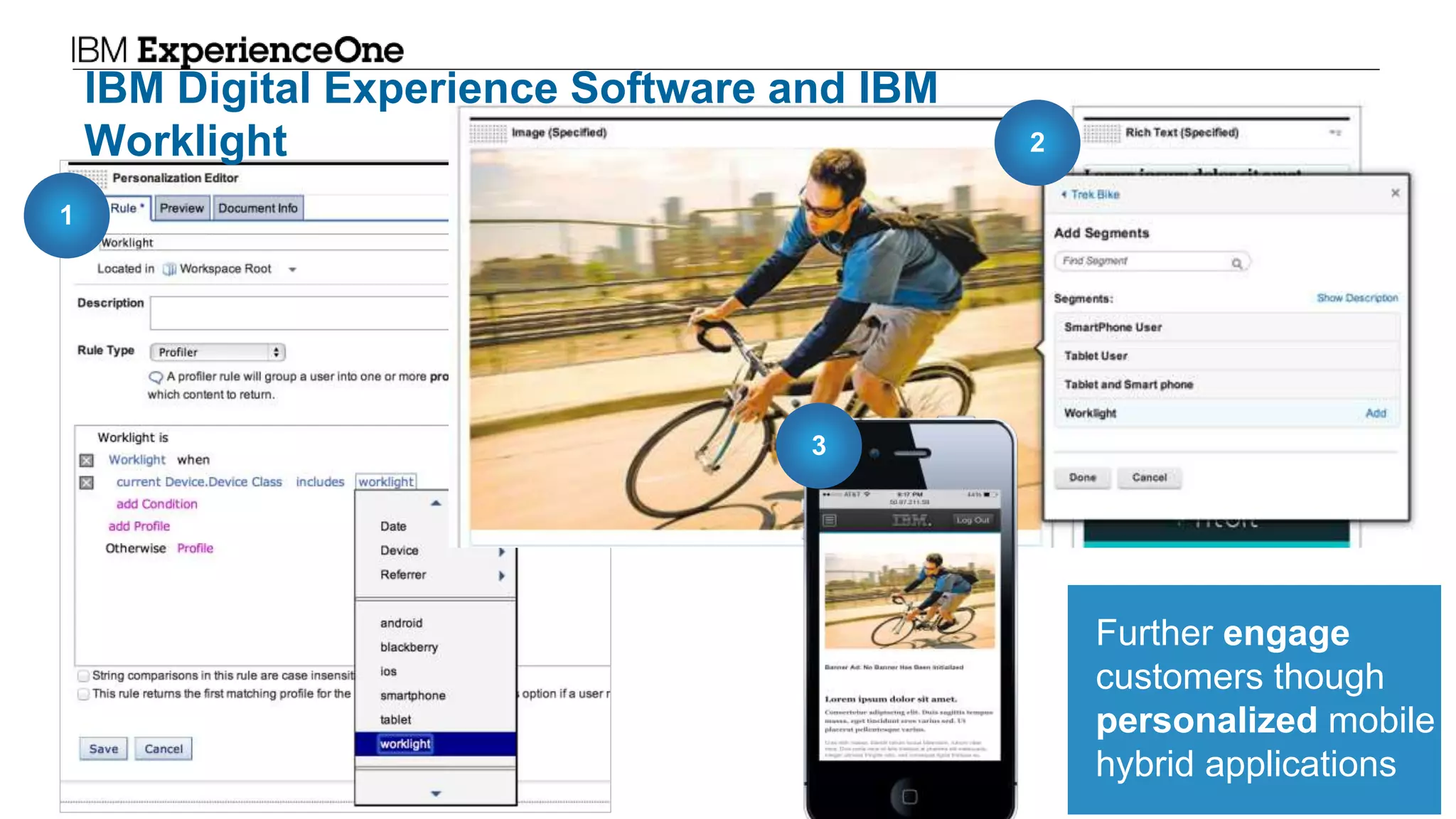The height and width of the screenshot is (819, 1456).
Task: Click Done in Add Segments dialog
Action: pyautogui.click(x=1082, y=478)
